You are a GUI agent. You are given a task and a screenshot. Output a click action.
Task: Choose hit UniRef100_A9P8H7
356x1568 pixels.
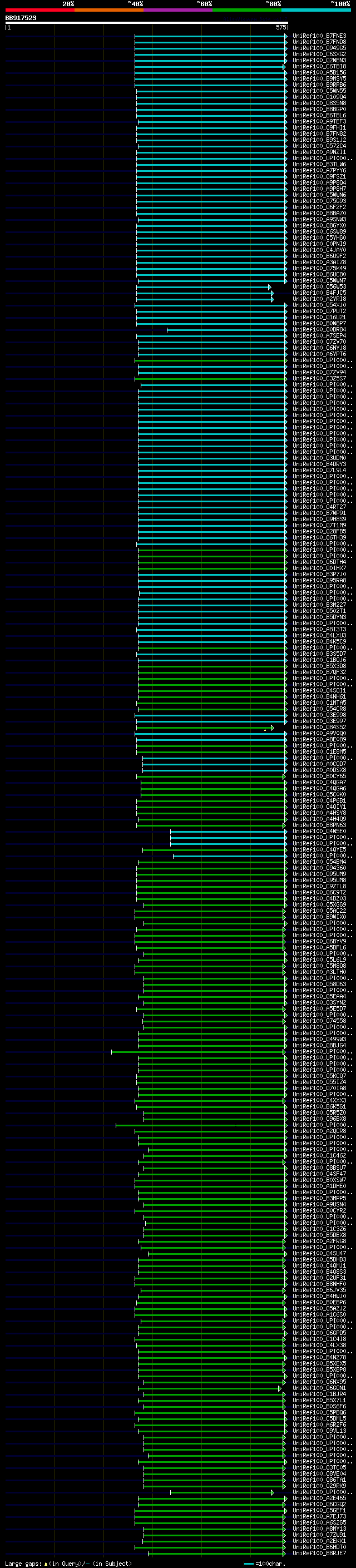(x=319, y=189)
